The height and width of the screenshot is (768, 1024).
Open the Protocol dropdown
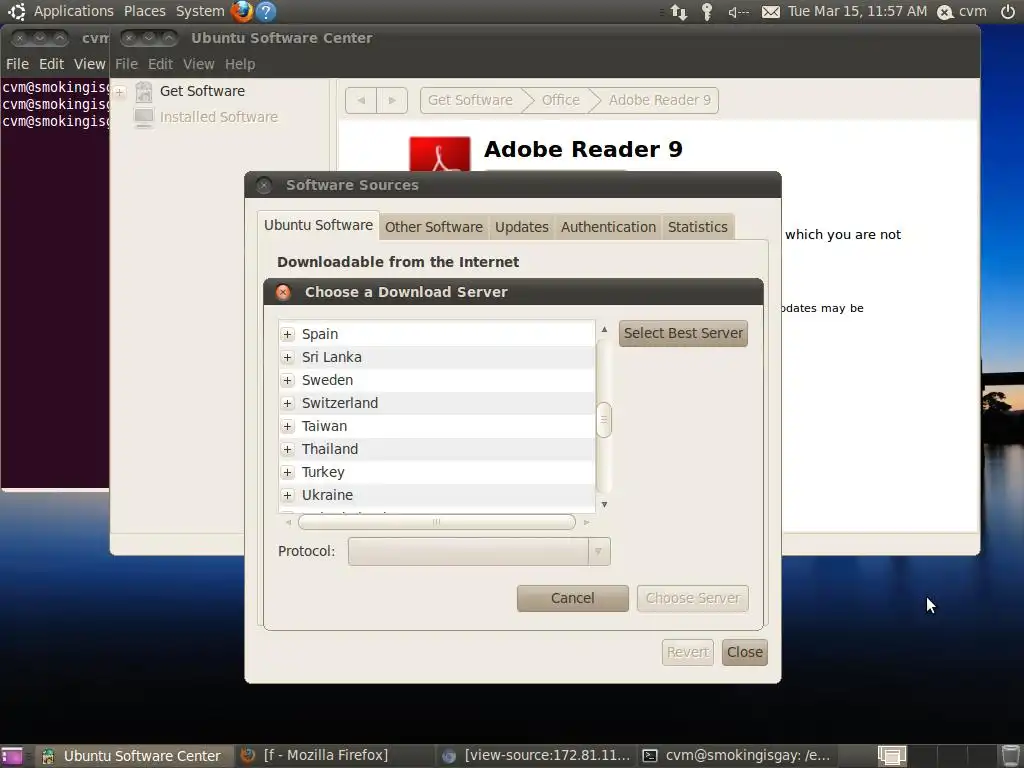point(479,552)
